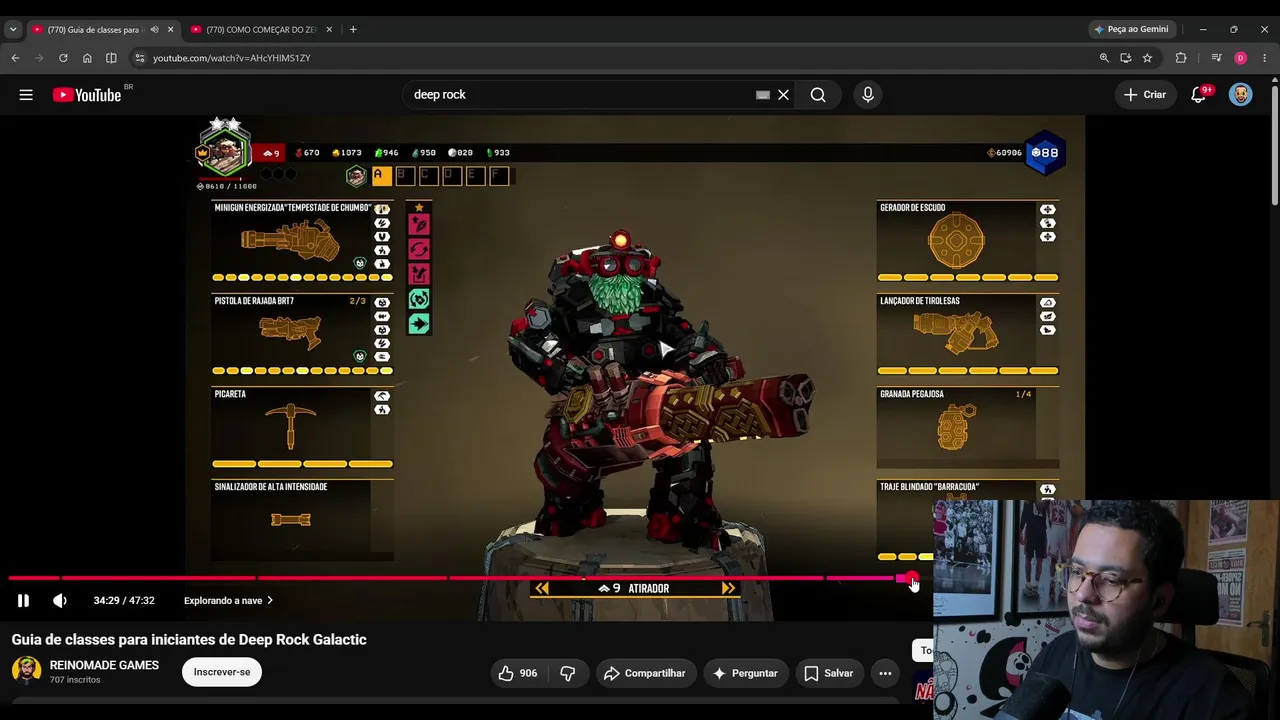Click the 'Peça ao Gemini' button
This screenshot has width=1280, height=720.
pyautogui.click(x=1132, y=29)
